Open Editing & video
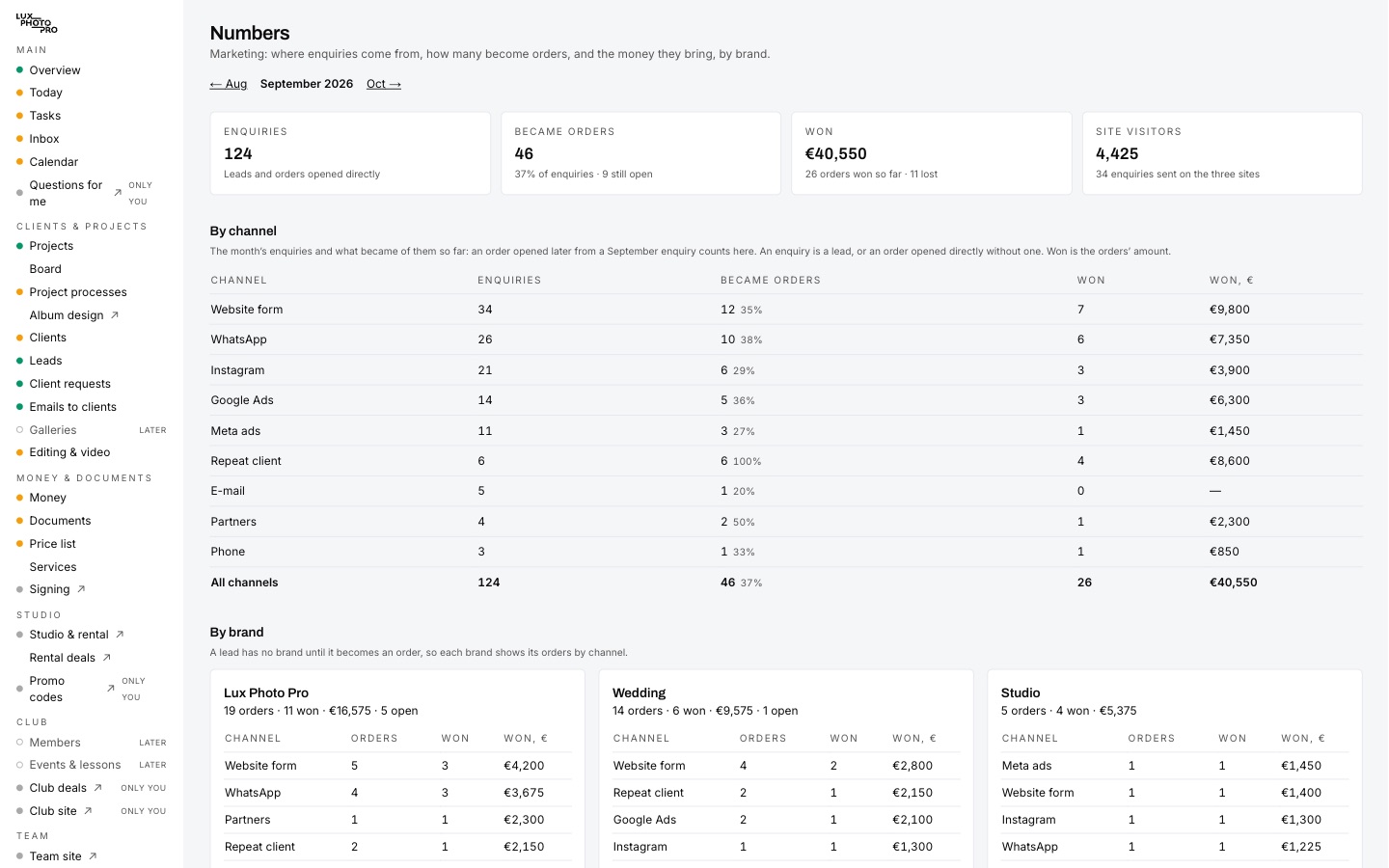The height and width of the screenshot is (868, 1389). tap(69, 452)
